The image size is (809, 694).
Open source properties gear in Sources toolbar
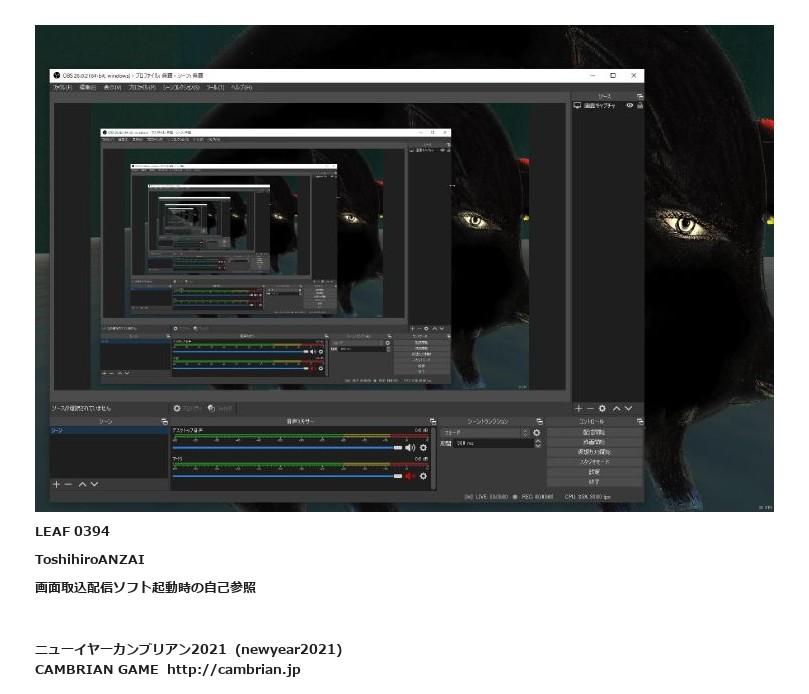coord(602,408)
